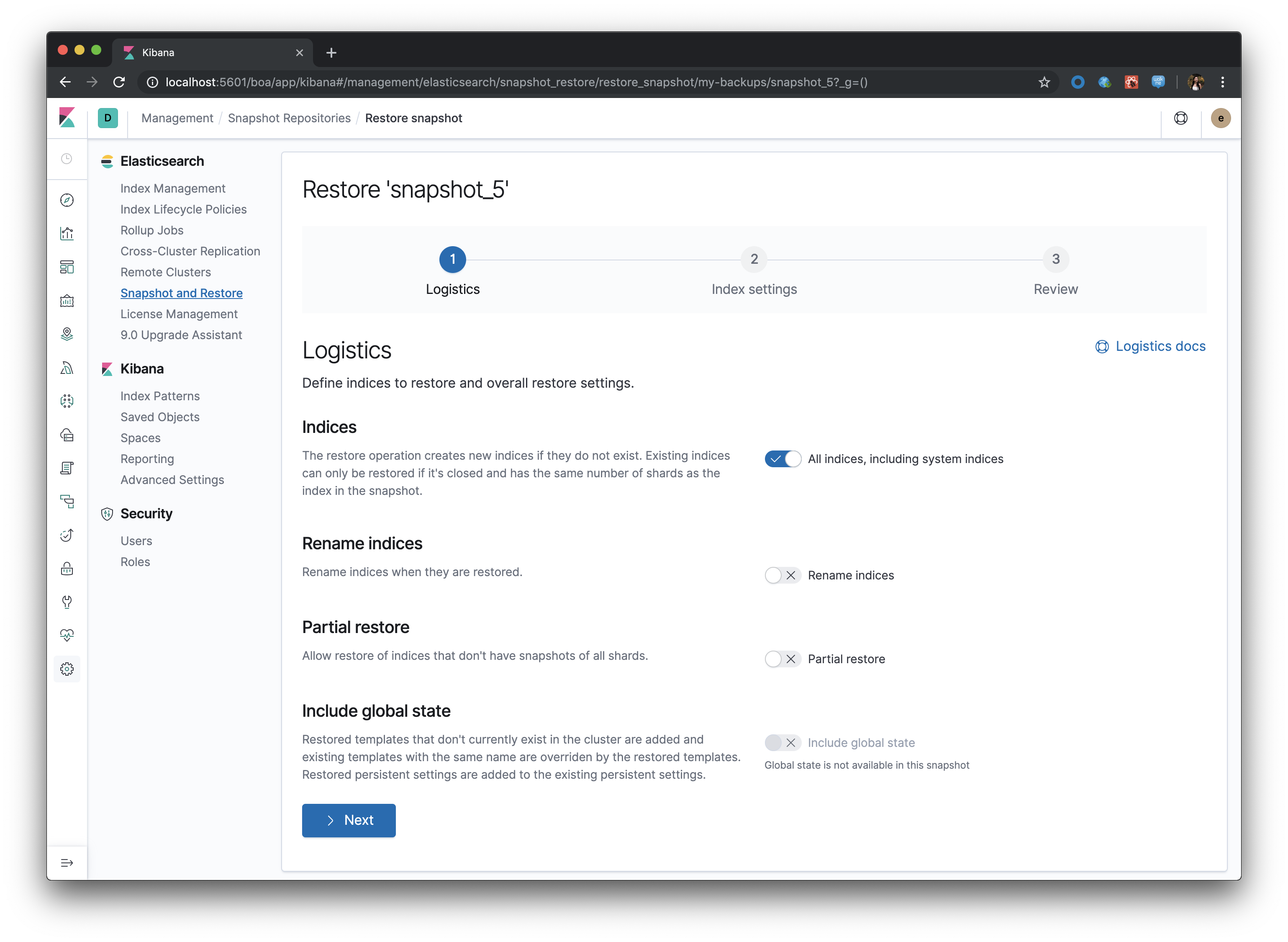Go to Index settings step 2
Viewport: 1288px width, 942px height.
click(x=753, y=260)
